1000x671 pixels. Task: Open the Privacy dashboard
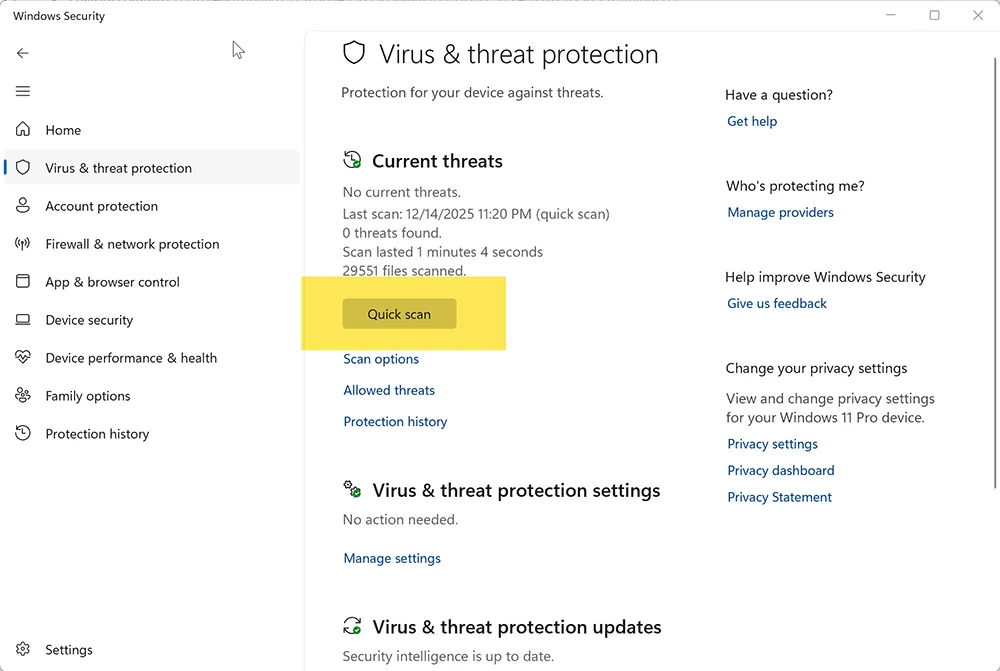pos(780,470)
